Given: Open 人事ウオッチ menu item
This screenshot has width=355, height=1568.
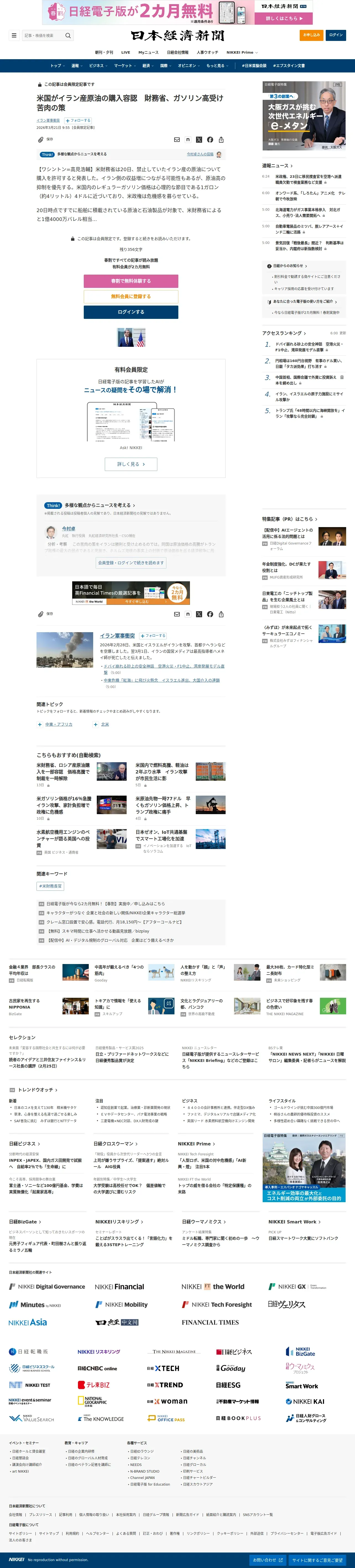Looking at the screenshot, I should [207, 52].
